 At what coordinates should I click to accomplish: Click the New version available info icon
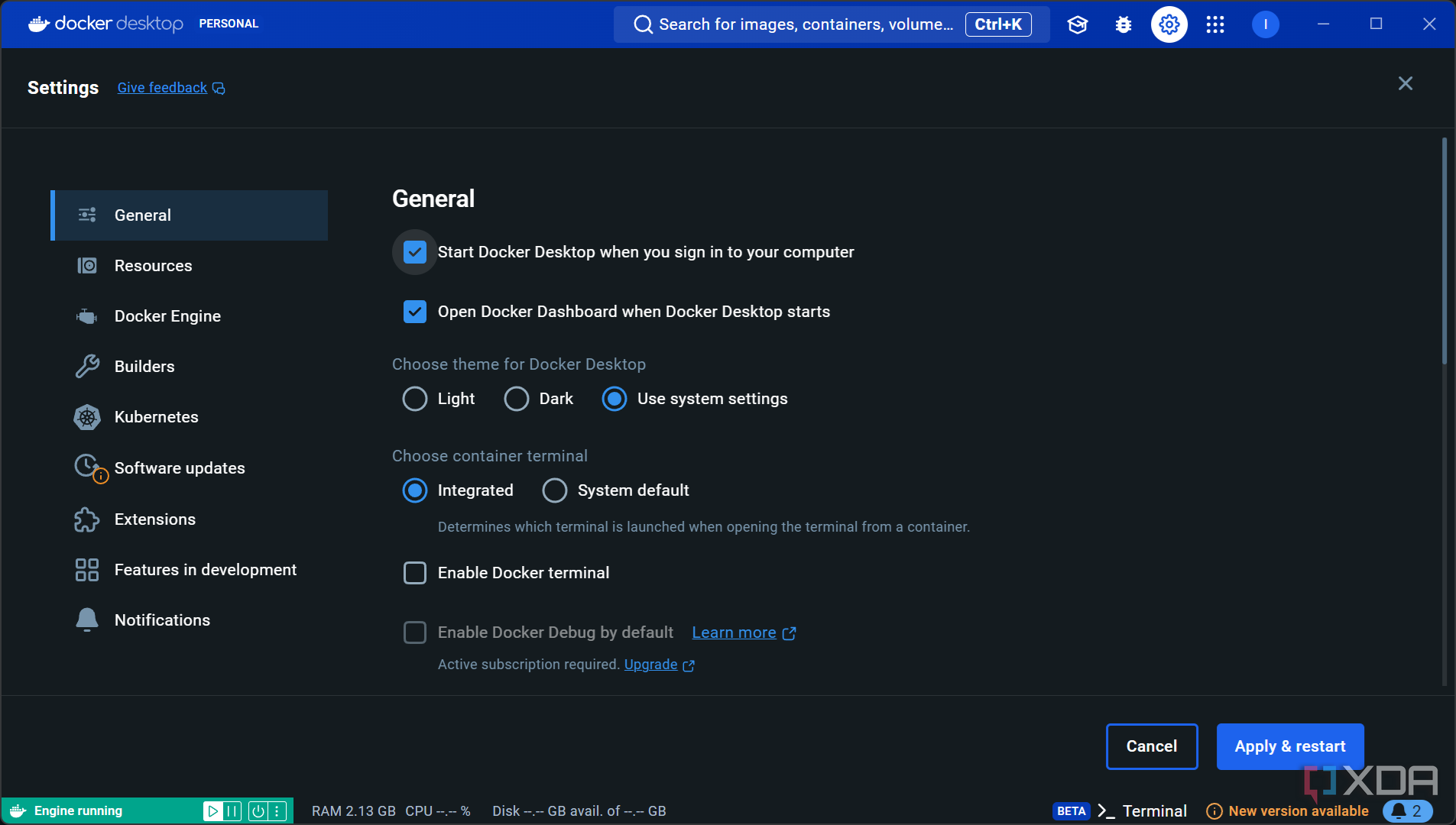click(x=1214, y=811)
